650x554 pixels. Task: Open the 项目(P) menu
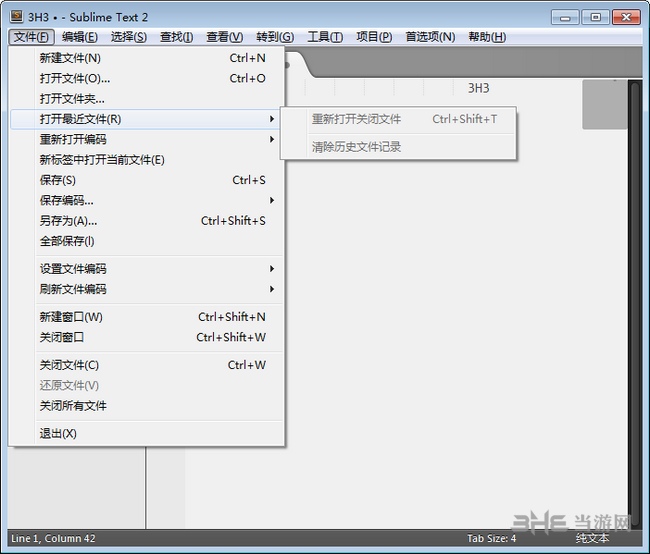[x=374, y=37]
